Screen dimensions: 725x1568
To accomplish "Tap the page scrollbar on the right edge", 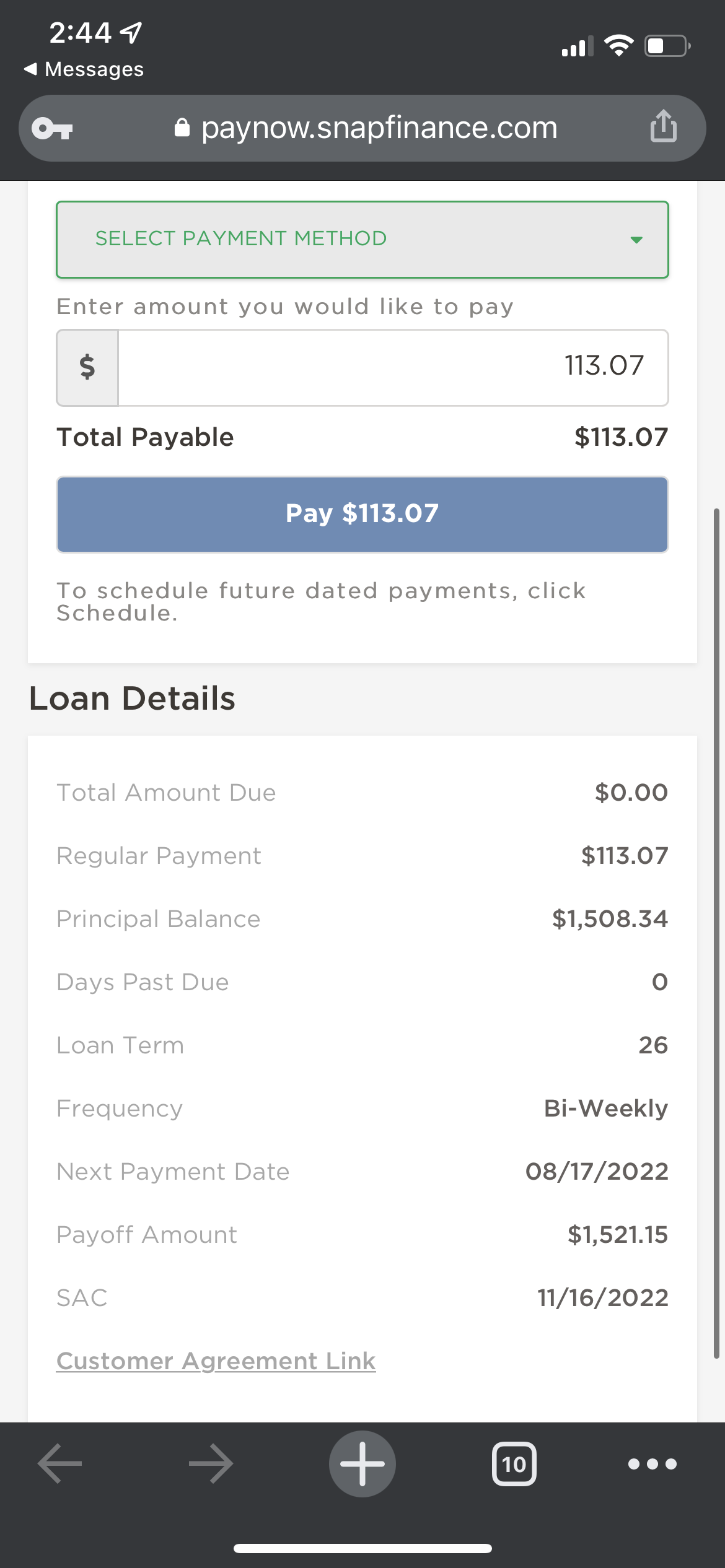I will pos(716,929).
